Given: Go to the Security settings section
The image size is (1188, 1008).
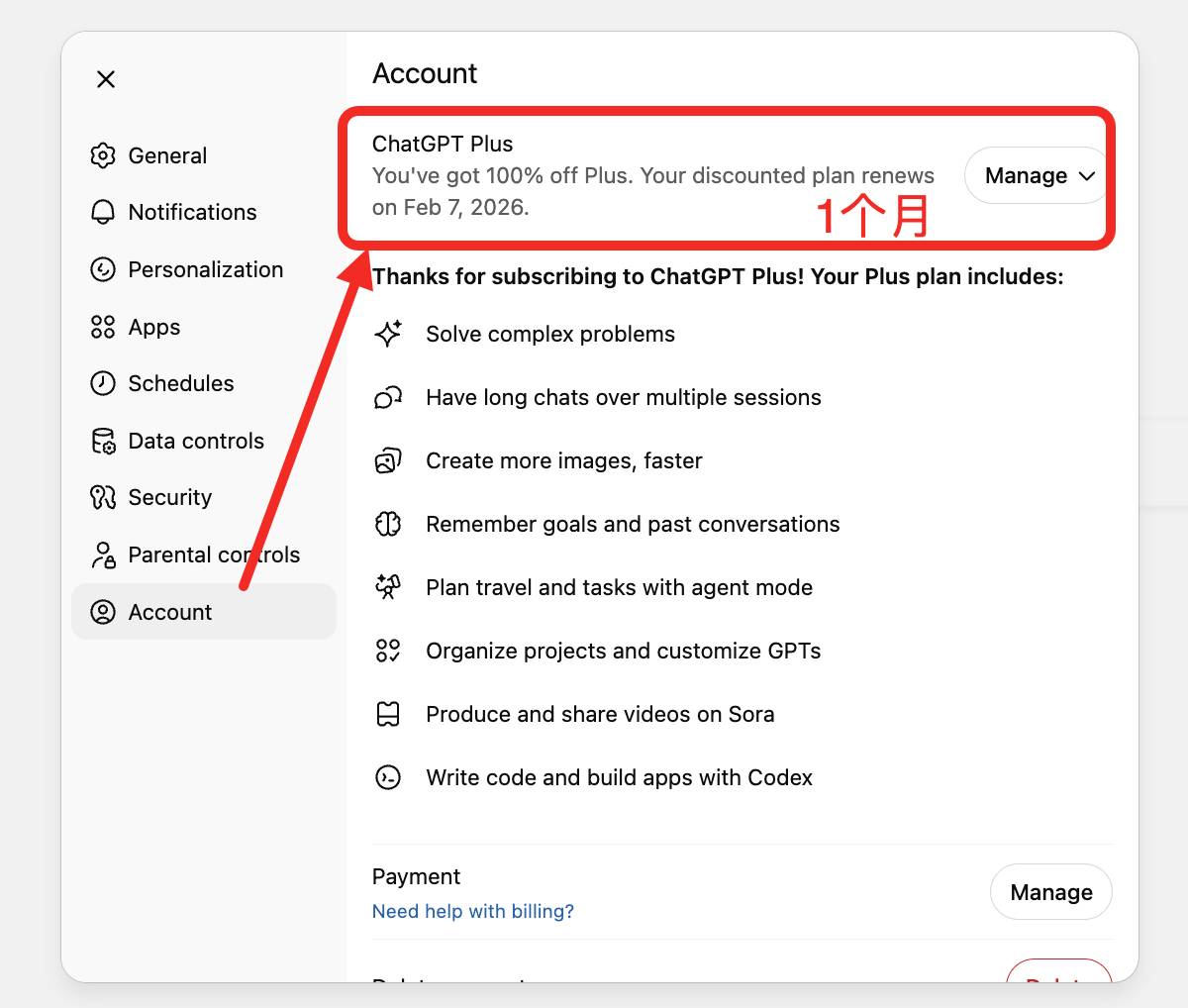Looking at the screenshot, I should click(169, 497).
